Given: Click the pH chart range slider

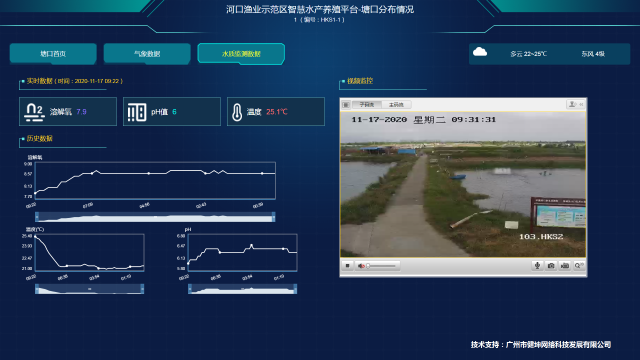Looking at the screenshot, I should (242, 289).
